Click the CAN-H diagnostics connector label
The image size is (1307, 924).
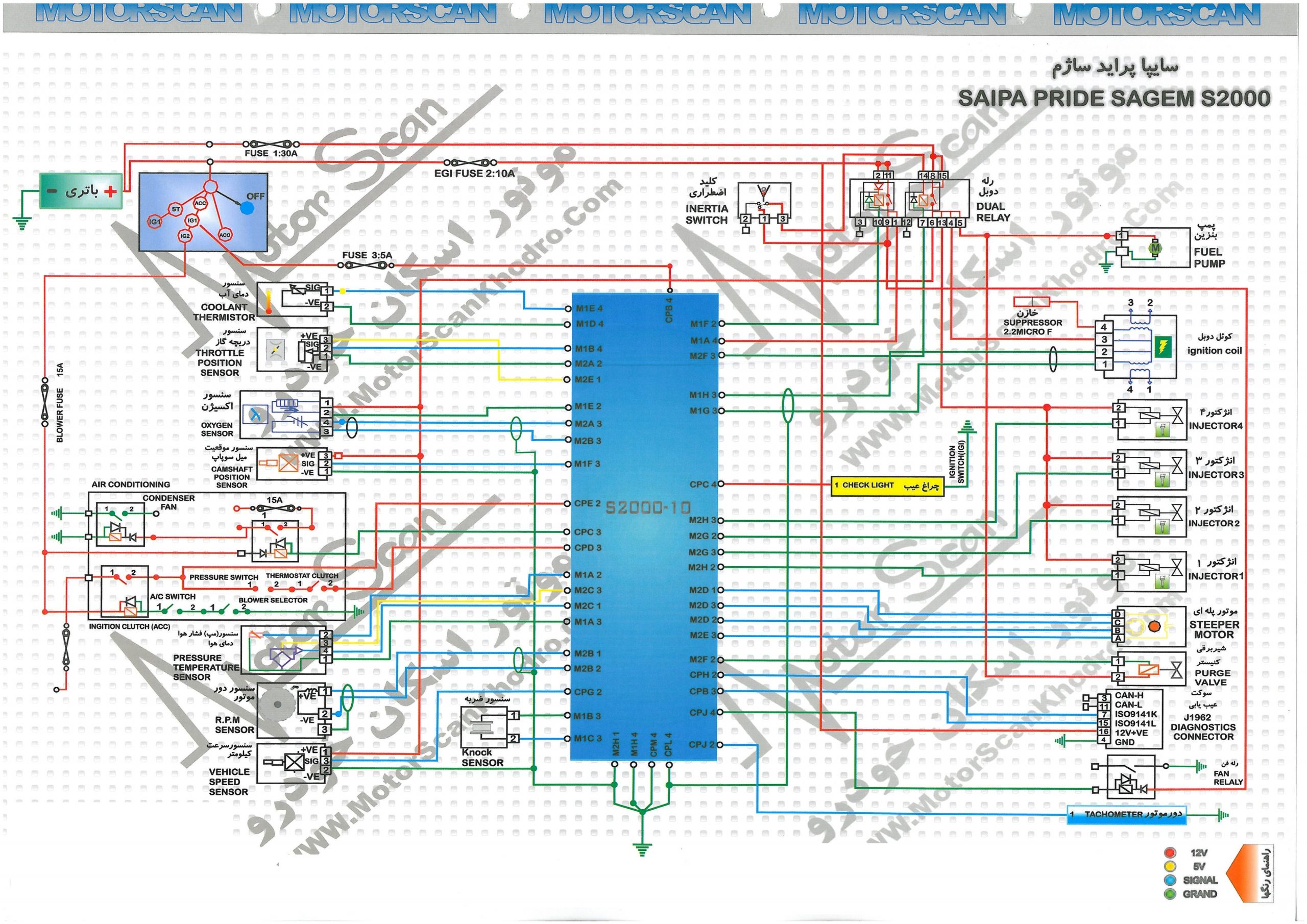pyautogui.click(x=1129, y=695)
